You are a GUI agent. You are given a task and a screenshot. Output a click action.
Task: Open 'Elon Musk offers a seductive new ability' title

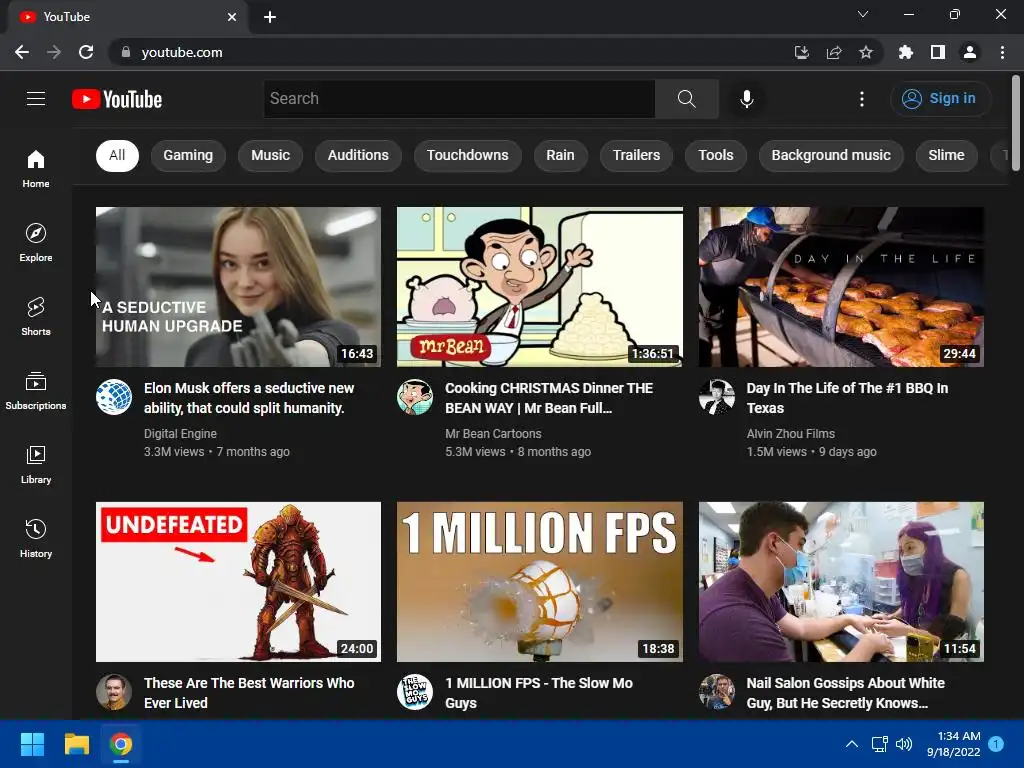tap(249, 398)
